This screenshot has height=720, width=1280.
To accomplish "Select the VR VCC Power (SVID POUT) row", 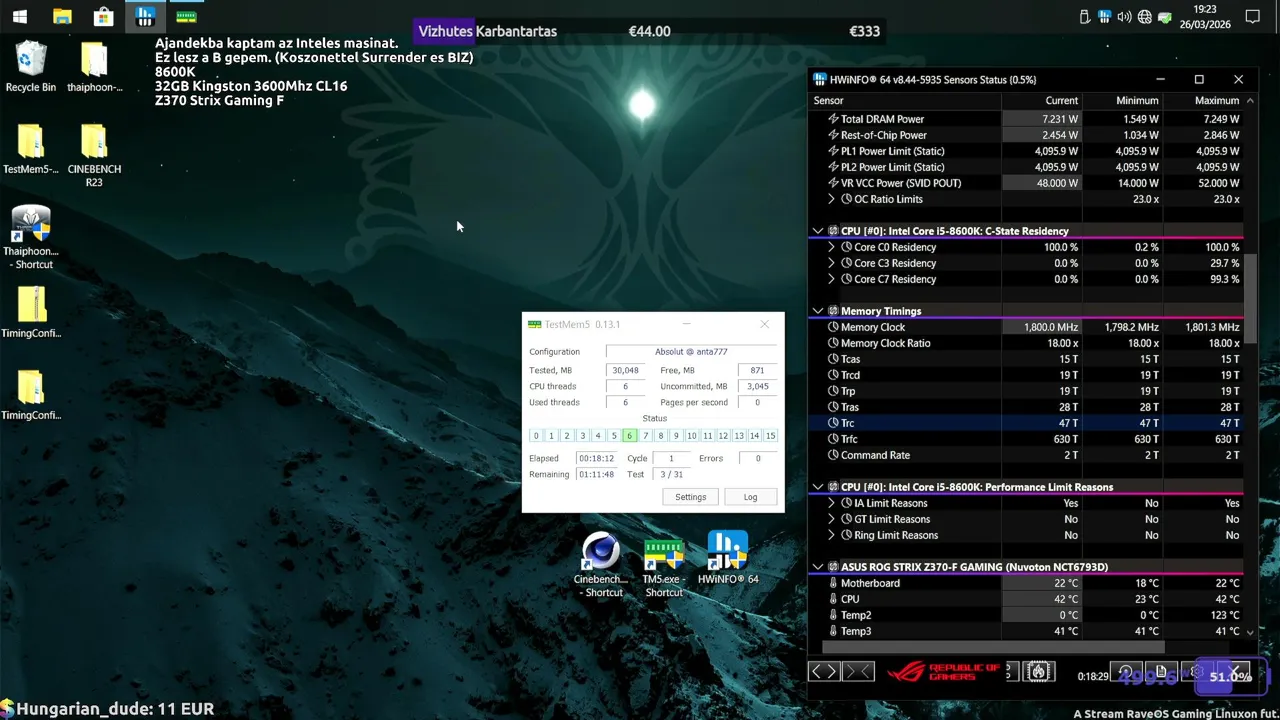I will tap(1026, 183).
